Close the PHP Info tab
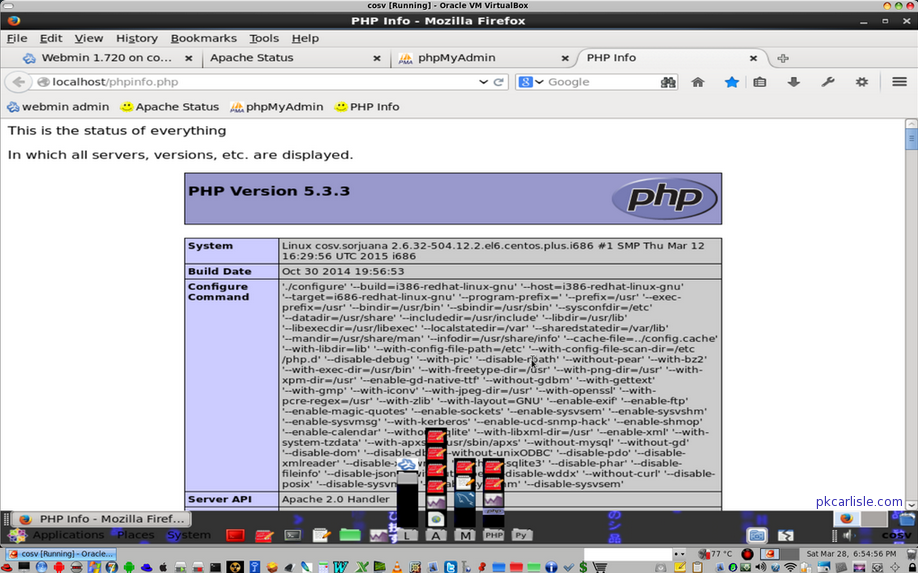Viewport: 918px width, 573px height. 753,59
